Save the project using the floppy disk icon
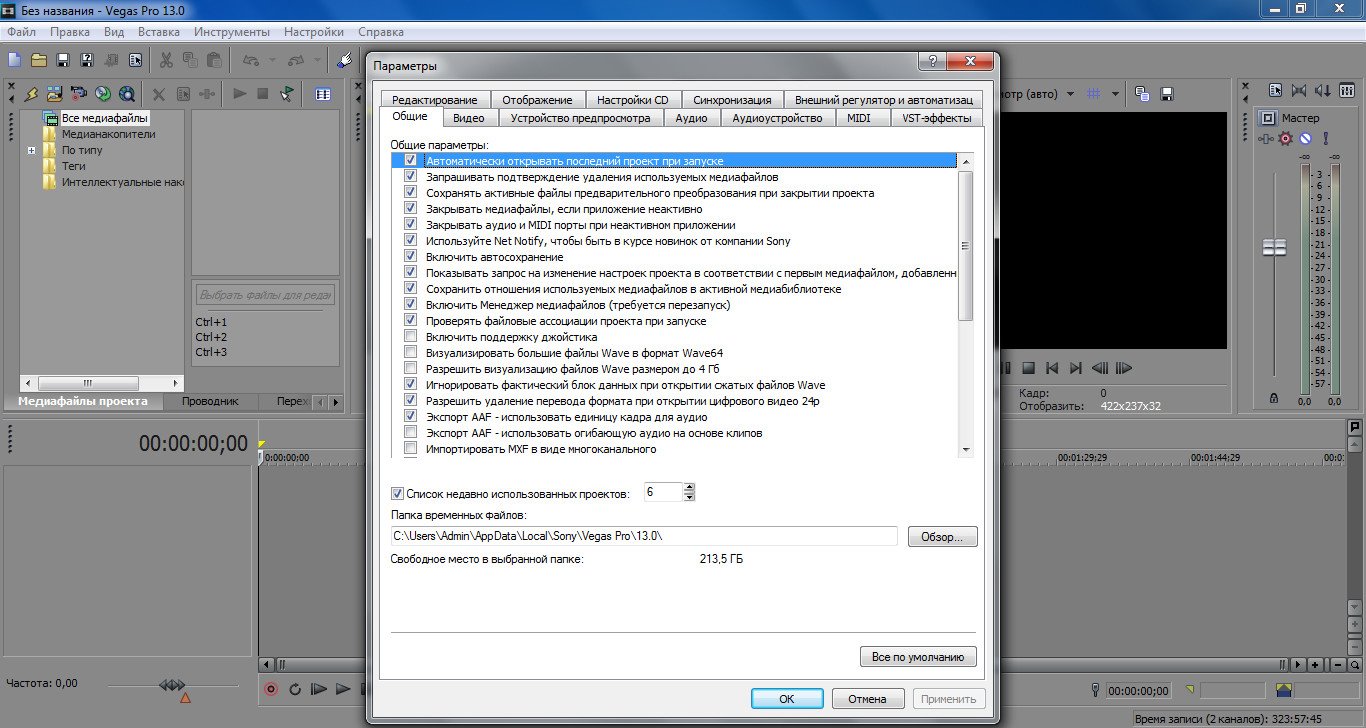The height and width of the screenshot is (728, 1366). (x=63, y=61)
